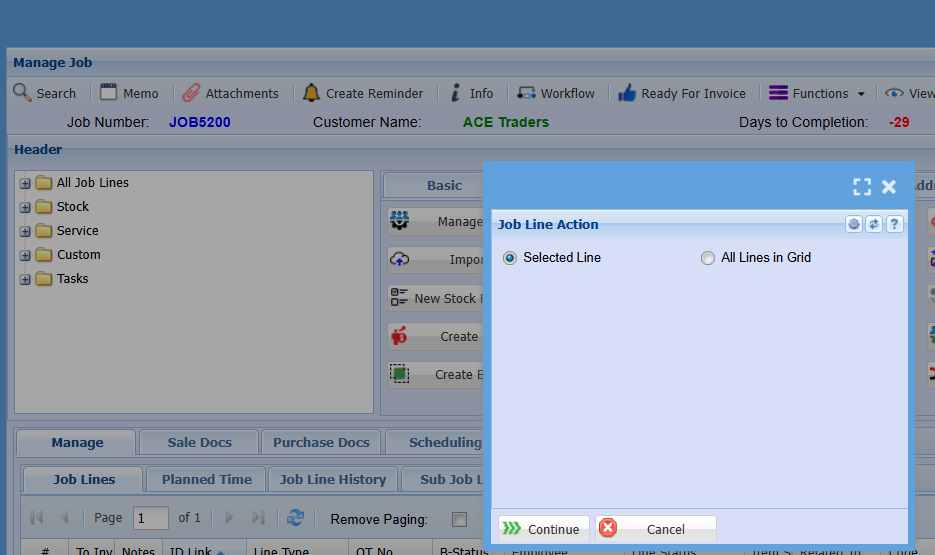Image resolution: width=935 pixels, height=555 pixels.
Task: Click the Continue button
Action: coord(543,529)
